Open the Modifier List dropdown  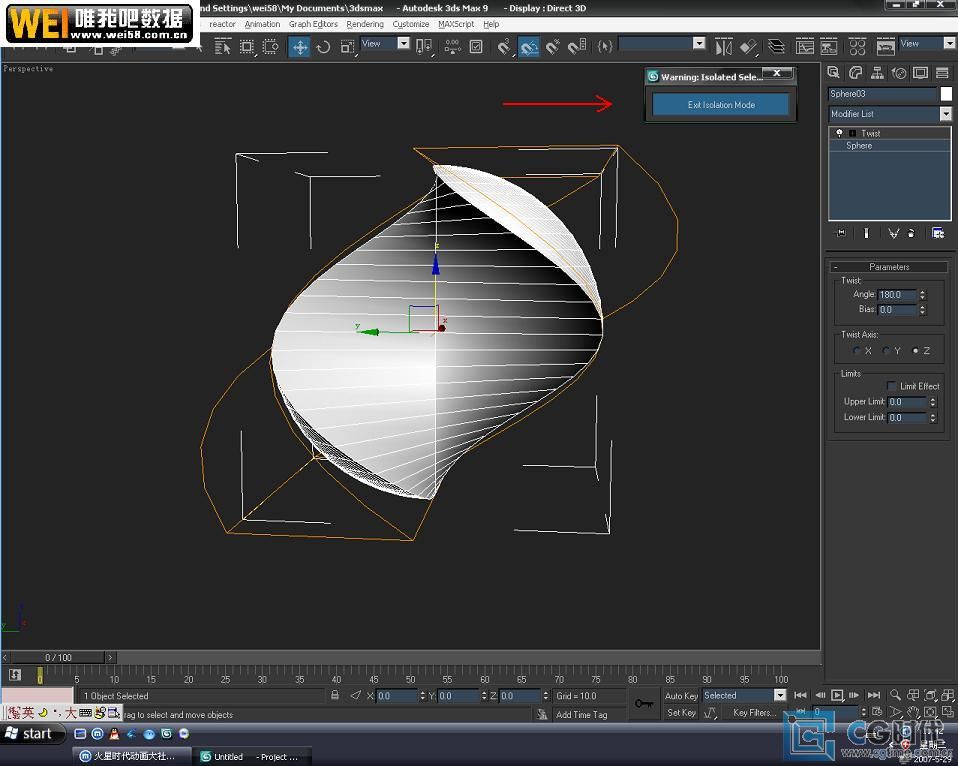pyautogui.click(x=890, y=114)
